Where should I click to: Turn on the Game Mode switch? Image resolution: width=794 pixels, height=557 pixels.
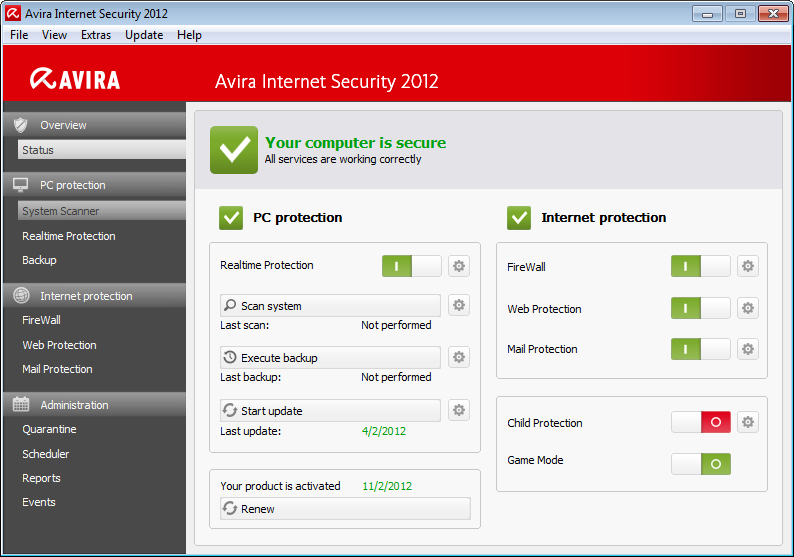(700, 464)
